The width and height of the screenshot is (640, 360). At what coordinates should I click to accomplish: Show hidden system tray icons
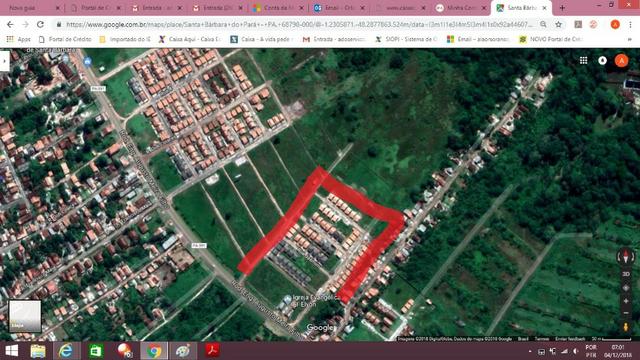[x=530, y=351]
